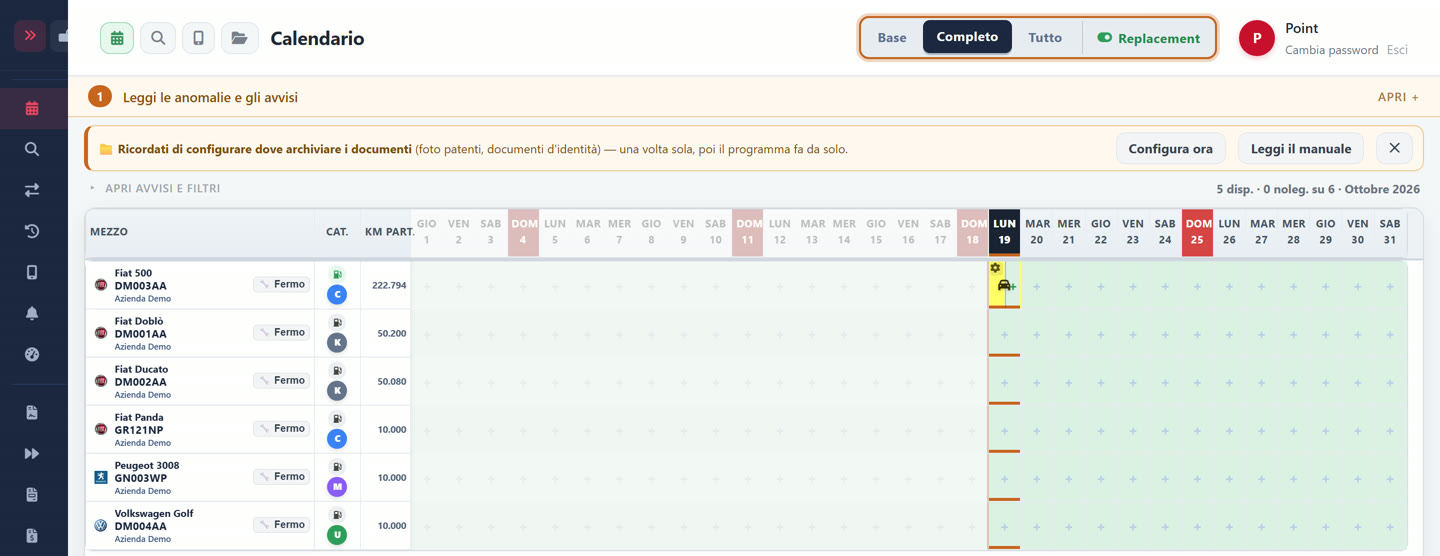Expand anomalies with APRI +

(1398, 97)
